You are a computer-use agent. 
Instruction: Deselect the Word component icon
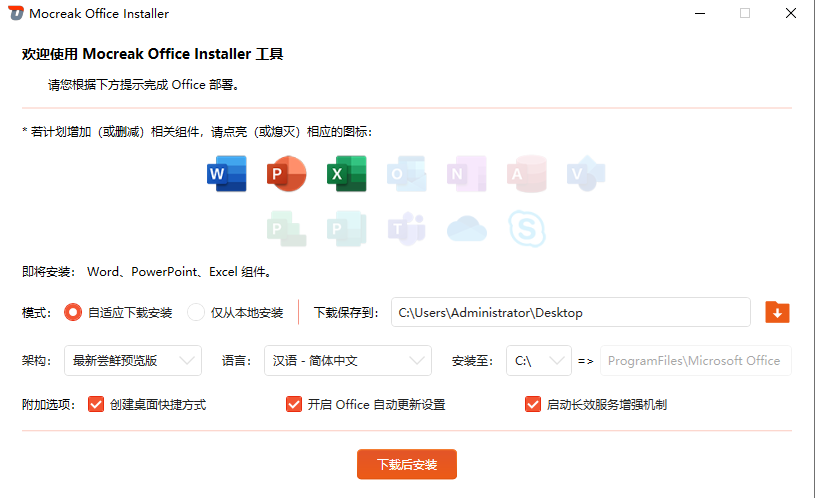pos(227,174)
